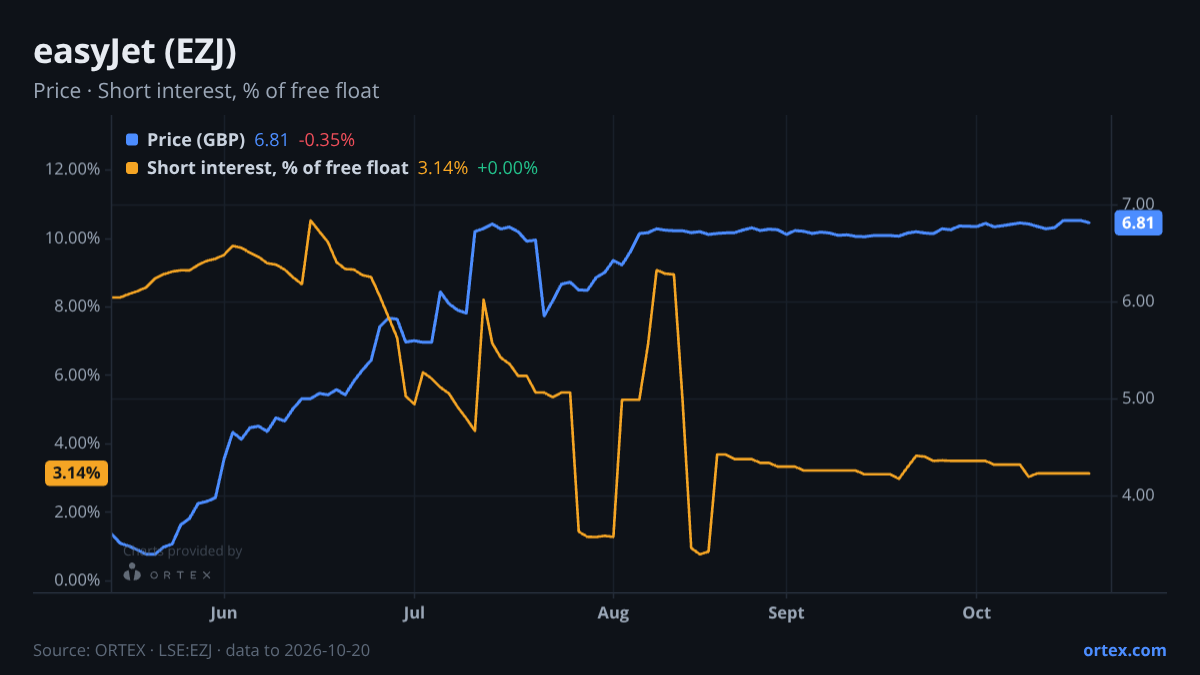Viewport: 1200px width, 675px height.
Task: Click the 5.00 right axis label
Action: point(1138,398)
